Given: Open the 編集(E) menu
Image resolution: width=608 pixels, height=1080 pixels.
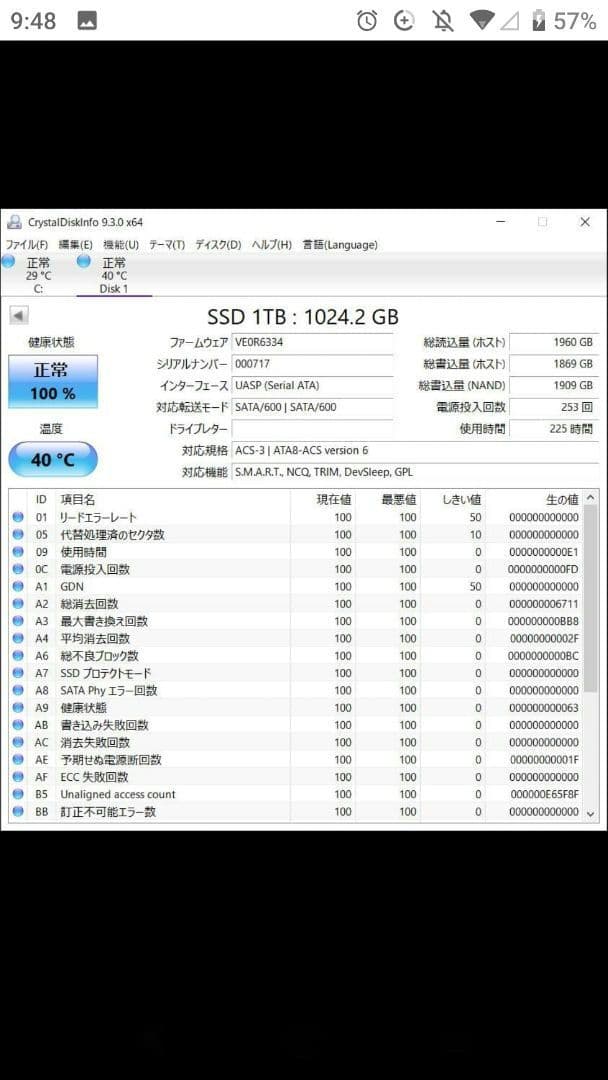Looking at the screenshot, I should [x=75, y=245].
